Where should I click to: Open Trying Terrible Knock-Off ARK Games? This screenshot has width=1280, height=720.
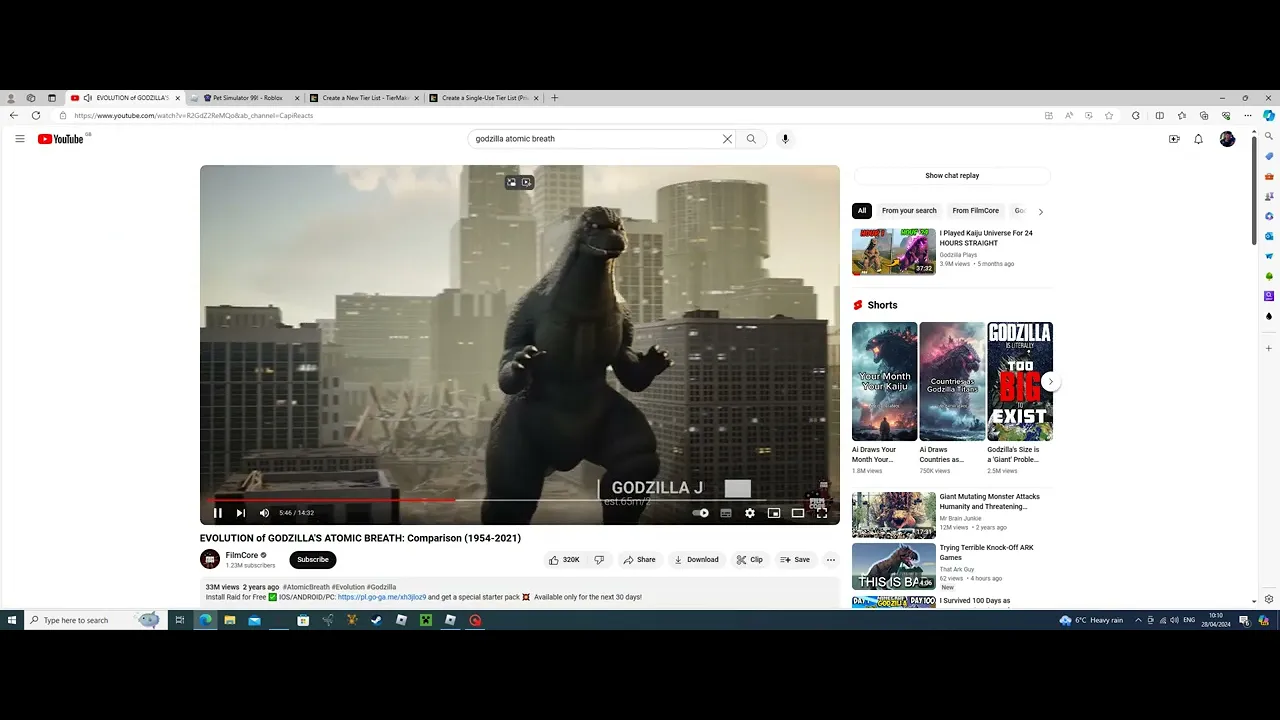(x=894, y=566)
